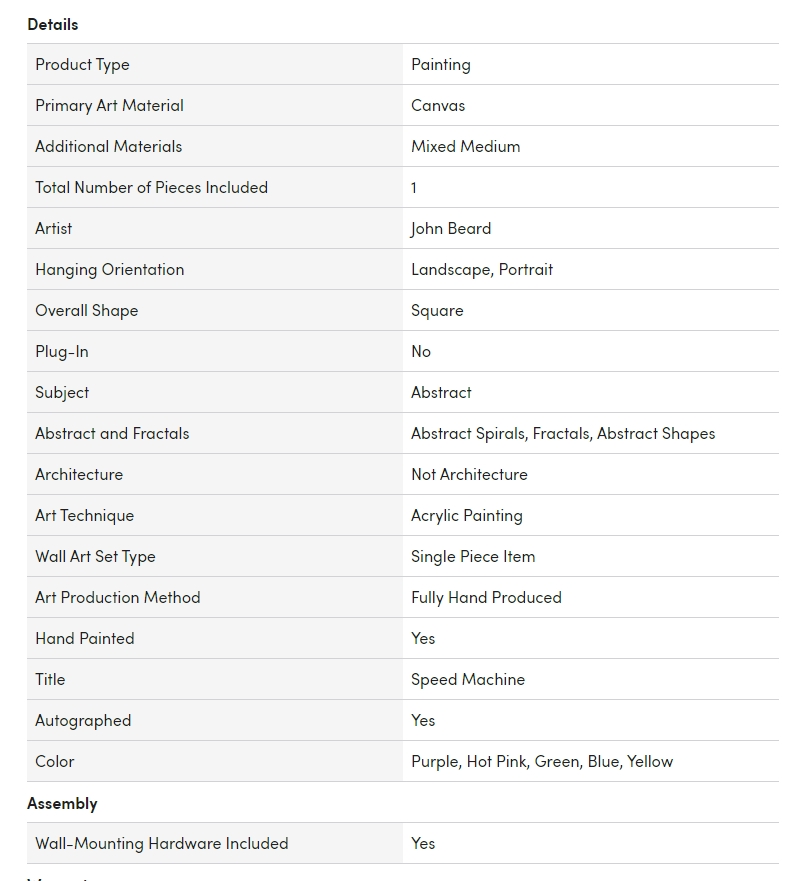Screen dimensions: 793x881
Task: Click the Assembly section heading
Action: 62,803
